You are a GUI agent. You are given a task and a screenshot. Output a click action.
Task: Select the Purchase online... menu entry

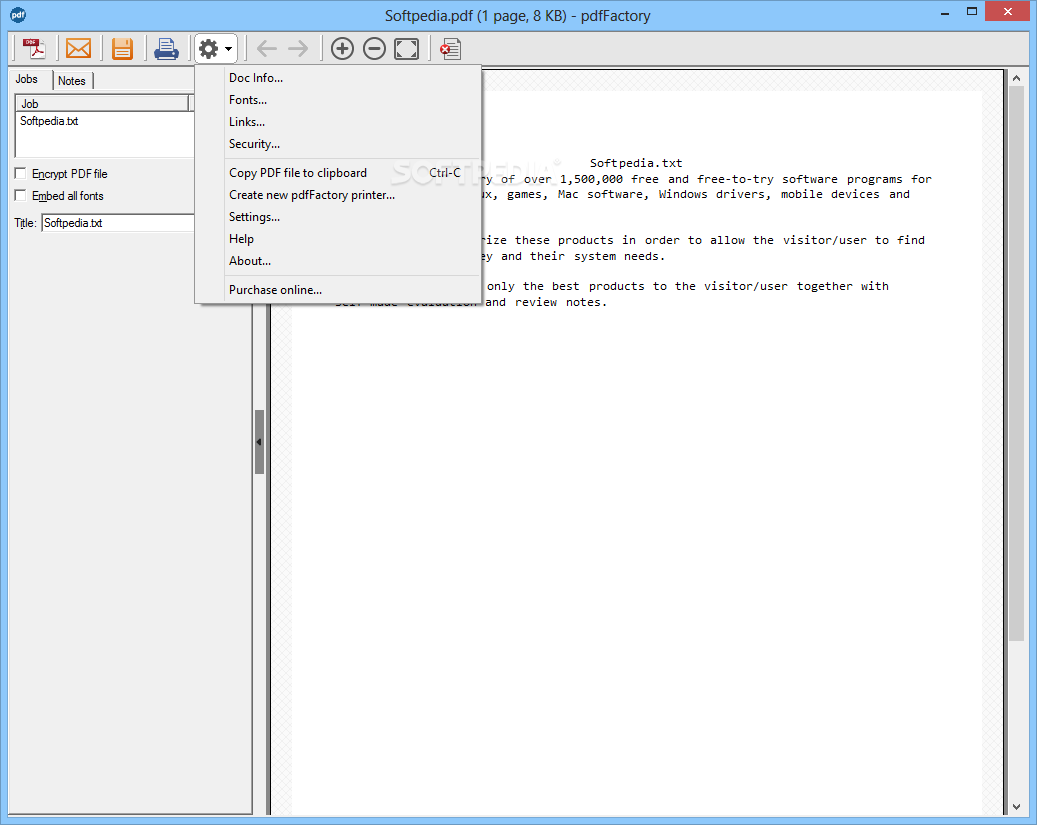pos(338,290)
